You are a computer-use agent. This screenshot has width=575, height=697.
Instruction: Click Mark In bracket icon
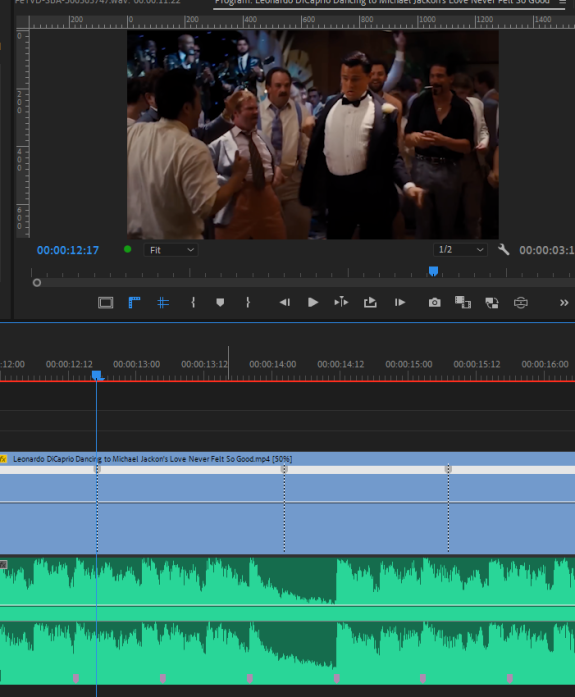tap(193, 303)
